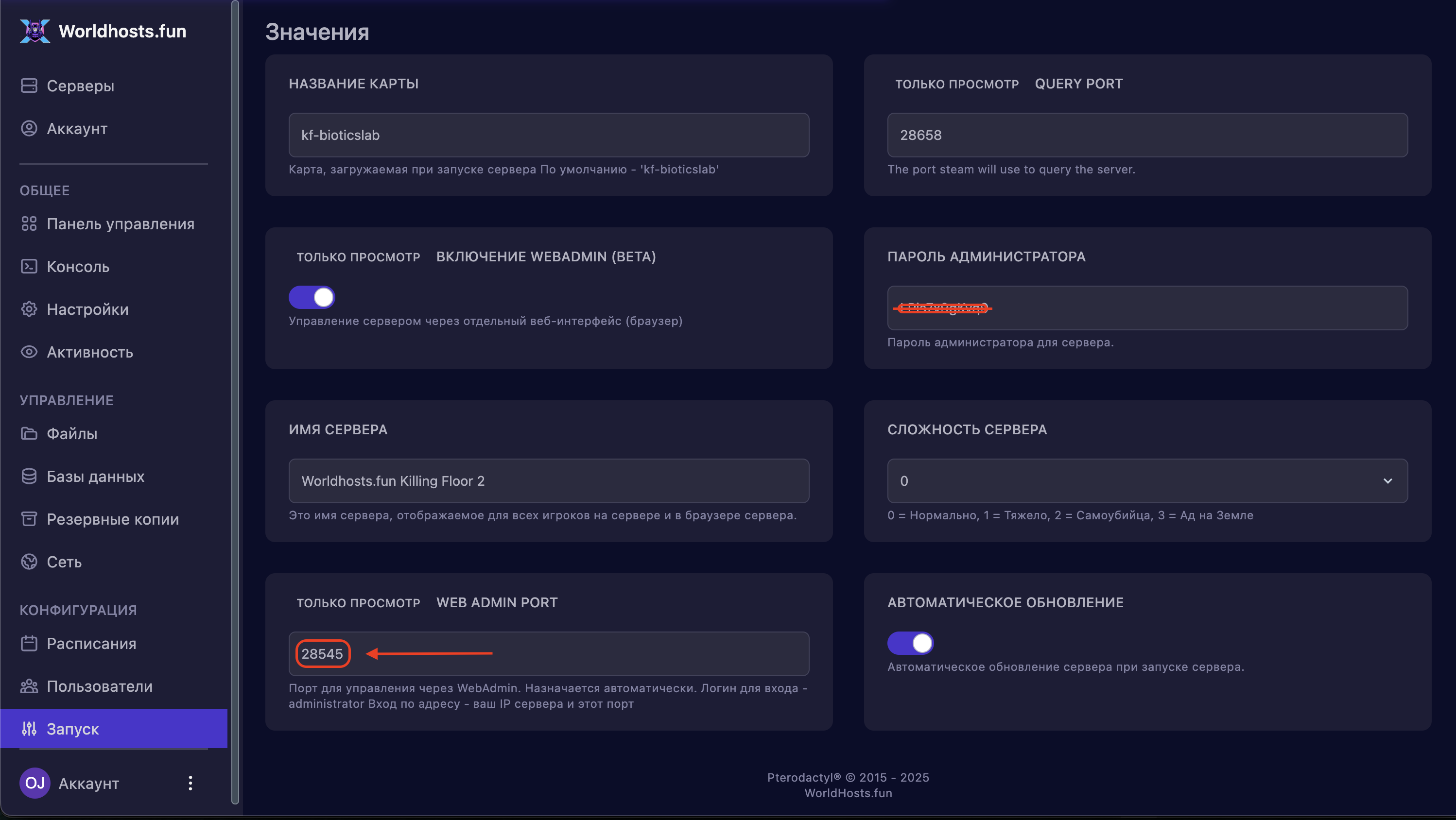
Task: Go to Панель управления page
Action: [x=120, y=224]
